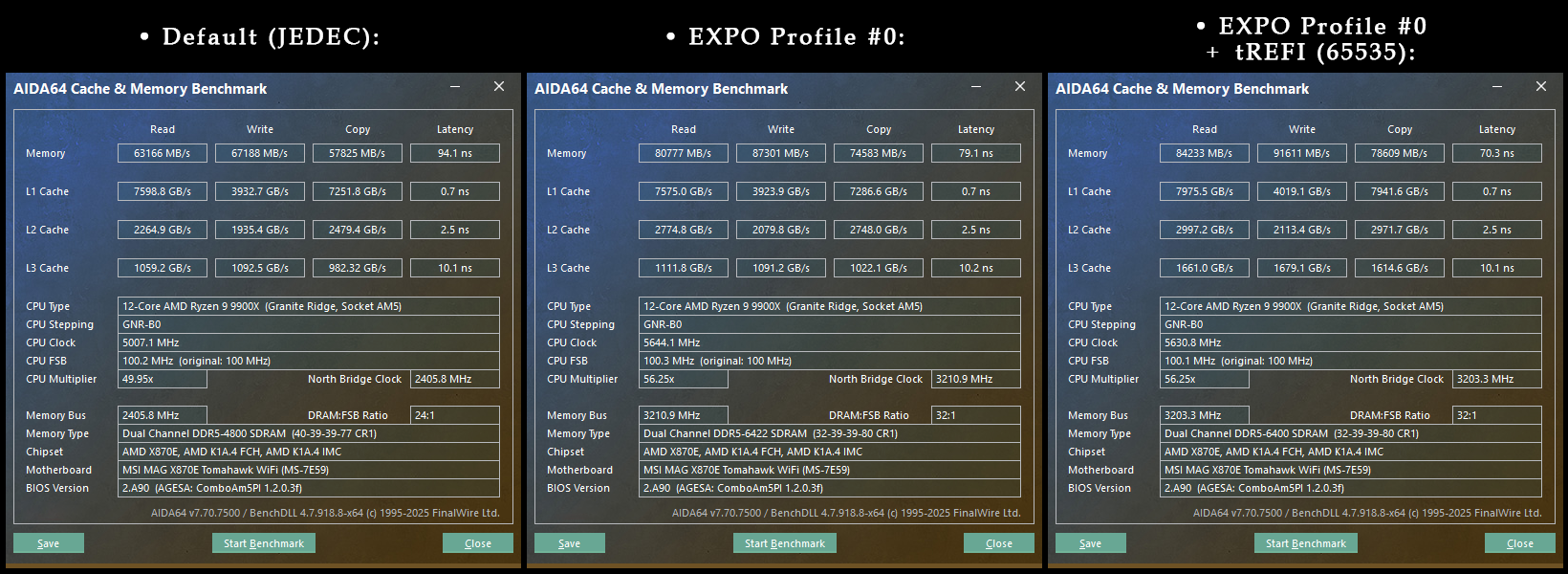Screen dimensions: 1568x574
Task: Select memory copy value 57825 MB/s
Action: 358,153
